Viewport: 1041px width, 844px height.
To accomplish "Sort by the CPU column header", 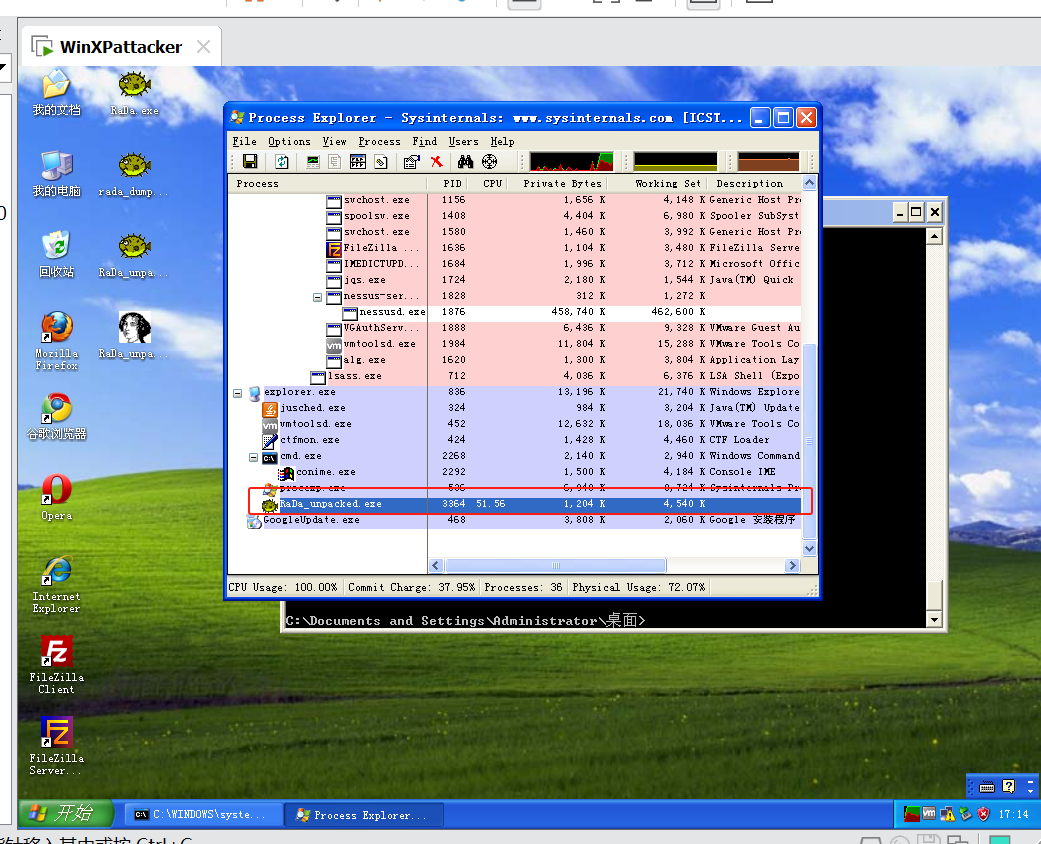I will 487,184.
